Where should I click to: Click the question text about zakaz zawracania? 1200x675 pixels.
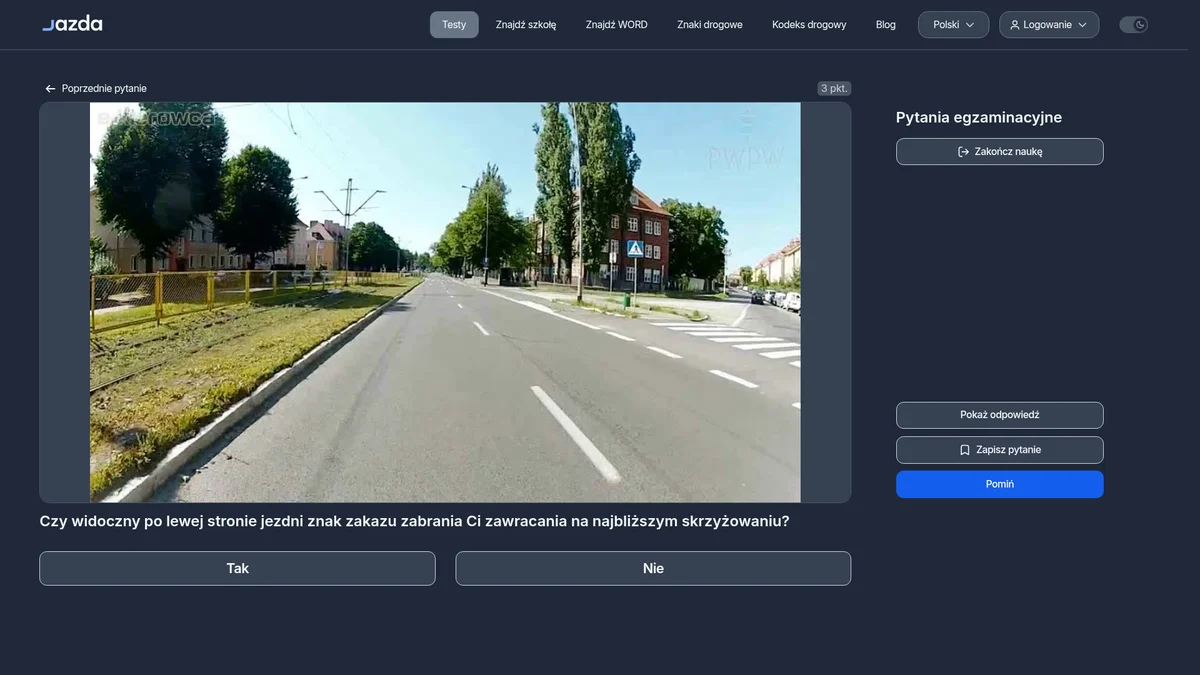pyautogui.click(x=414, y=521)
